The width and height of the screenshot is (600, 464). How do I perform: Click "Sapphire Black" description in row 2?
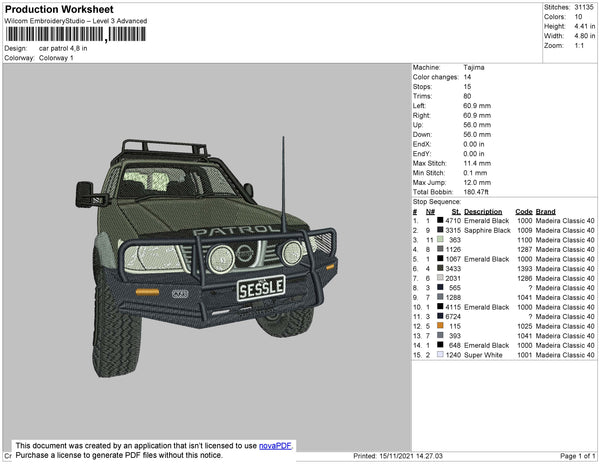click(x=488, y=230)
